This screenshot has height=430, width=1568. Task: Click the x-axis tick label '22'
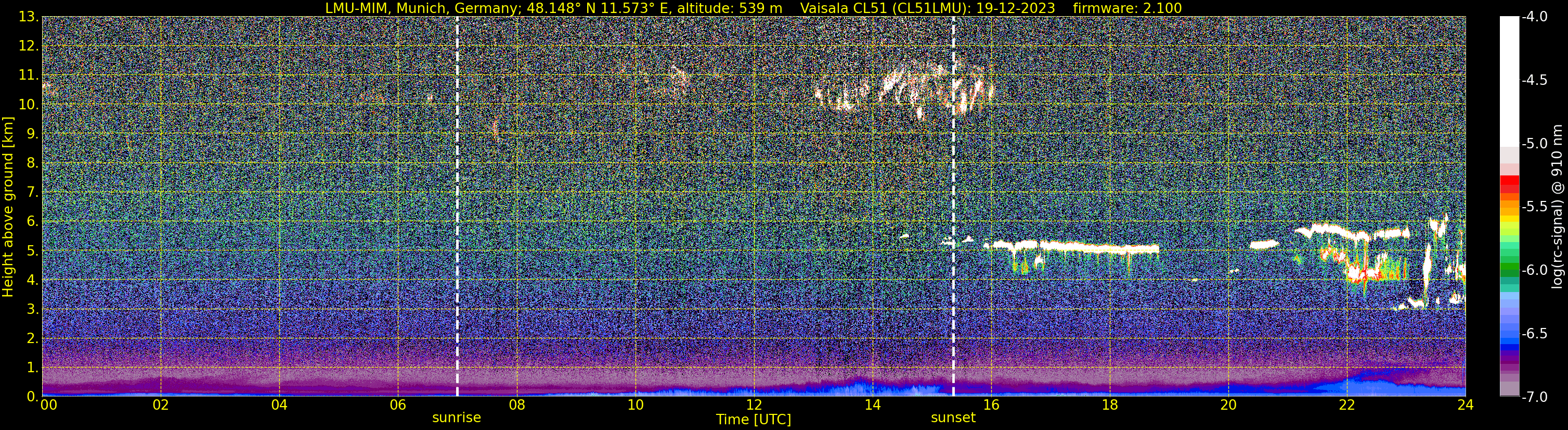coord(1347,404)
